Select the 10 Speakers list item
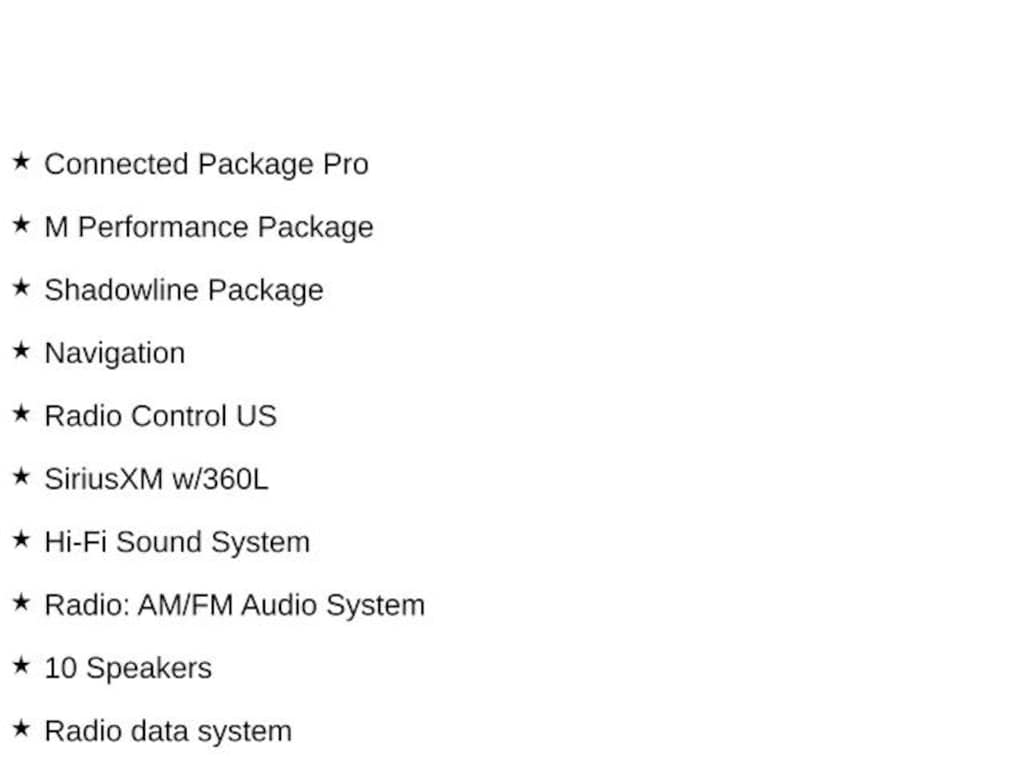 coord(128,669)
